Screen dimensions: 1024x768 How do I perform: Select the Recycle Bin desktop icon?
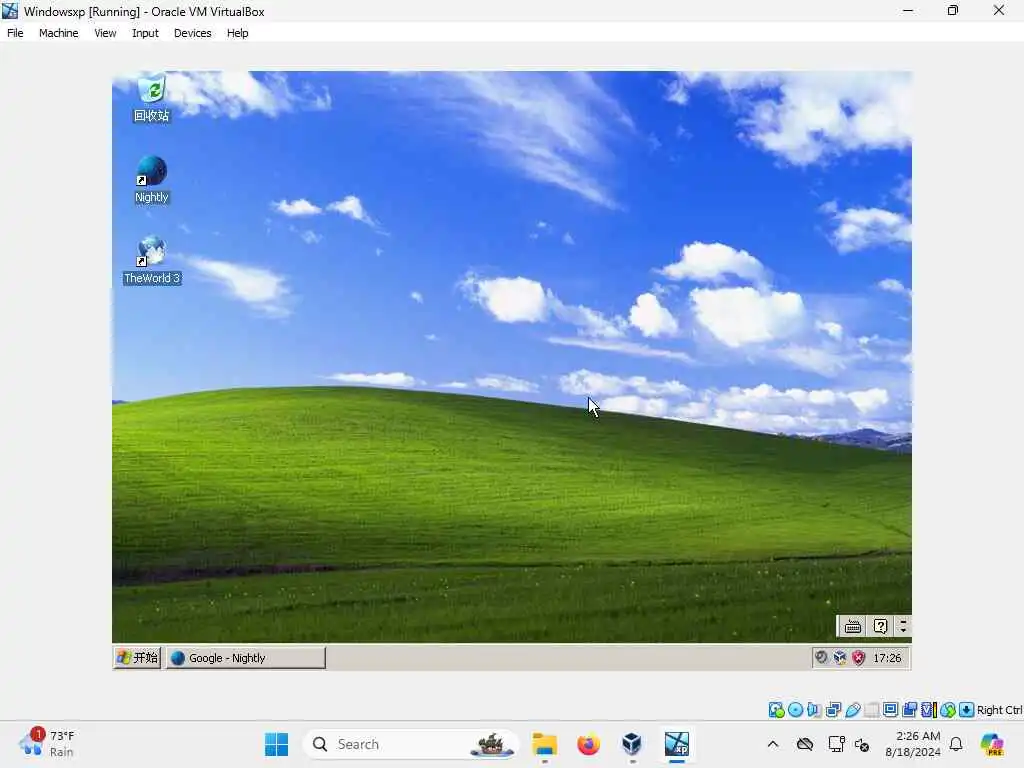[152, 99]
